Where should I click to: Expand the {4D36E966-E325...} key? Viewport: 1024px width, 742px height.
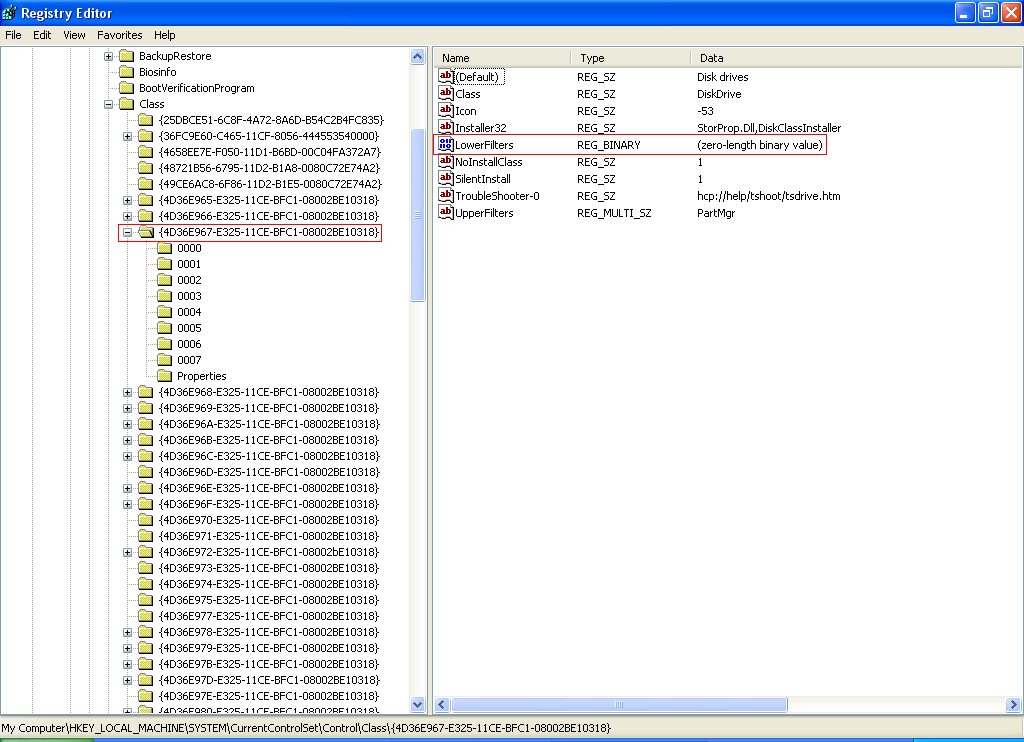click(x=127, y=216)
